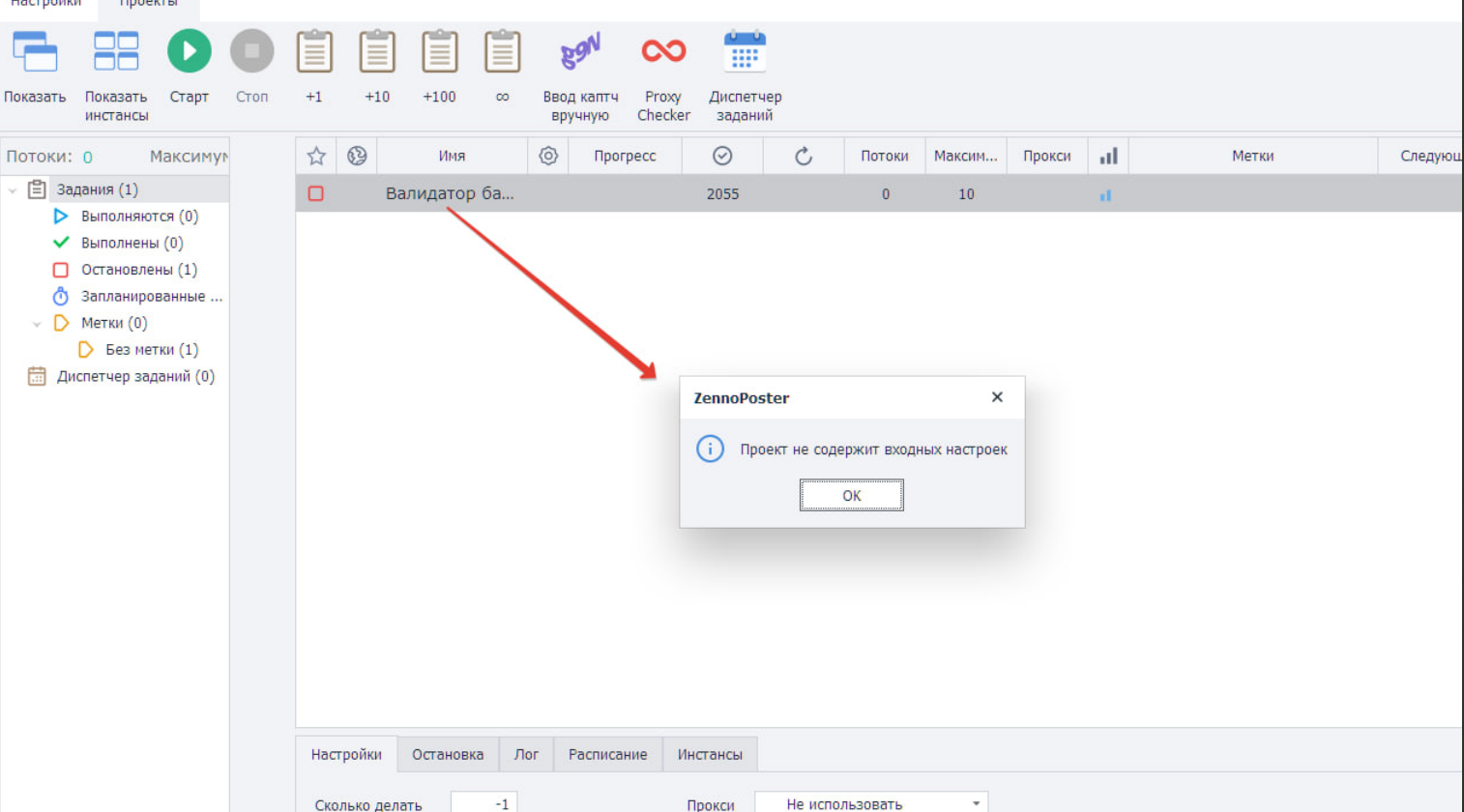Select the Валидатор ба... task row
This screenshot has height=812, width=1464.
[x=879, y=193]
